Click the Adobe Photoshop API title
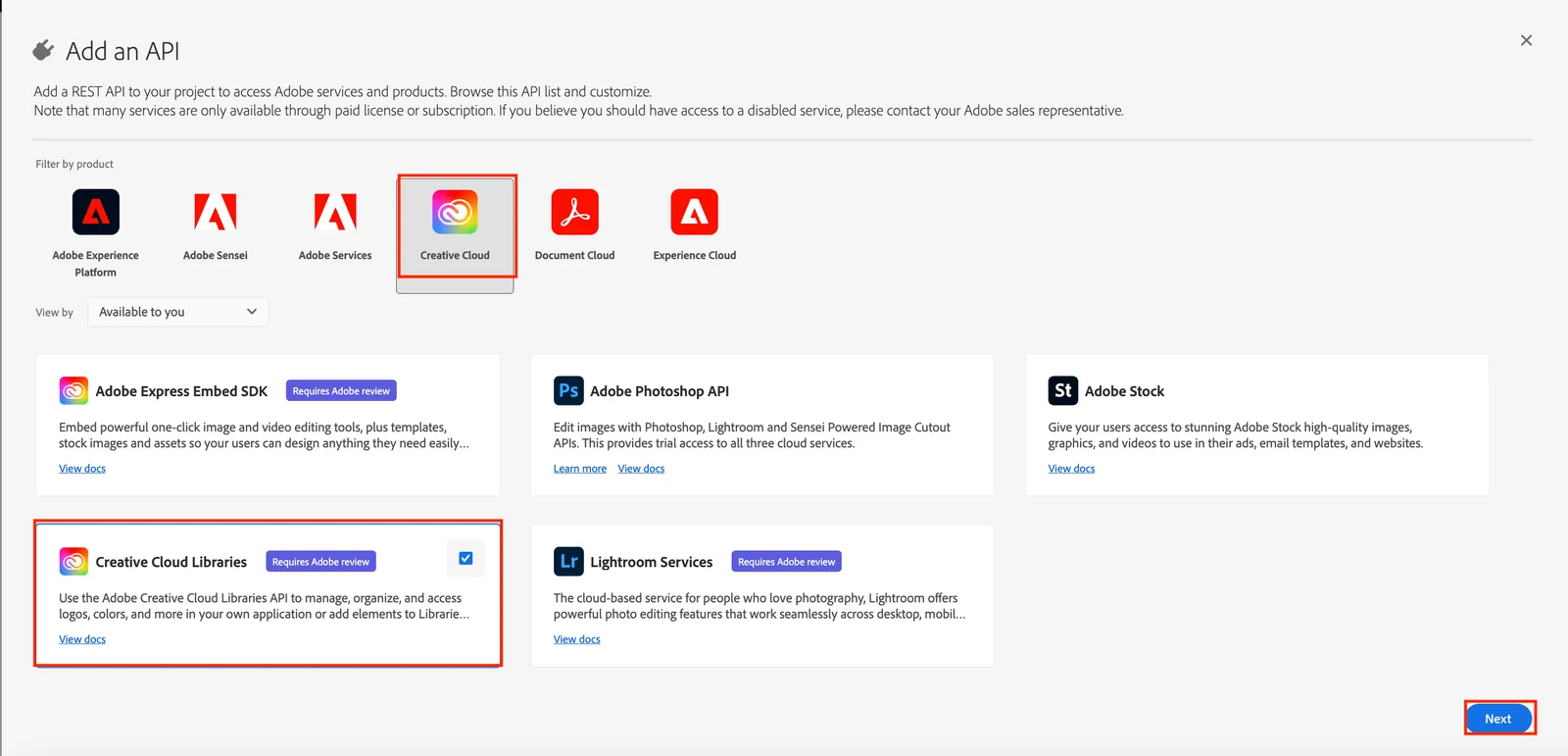1568x756 pixels. (x=660, y=391)
